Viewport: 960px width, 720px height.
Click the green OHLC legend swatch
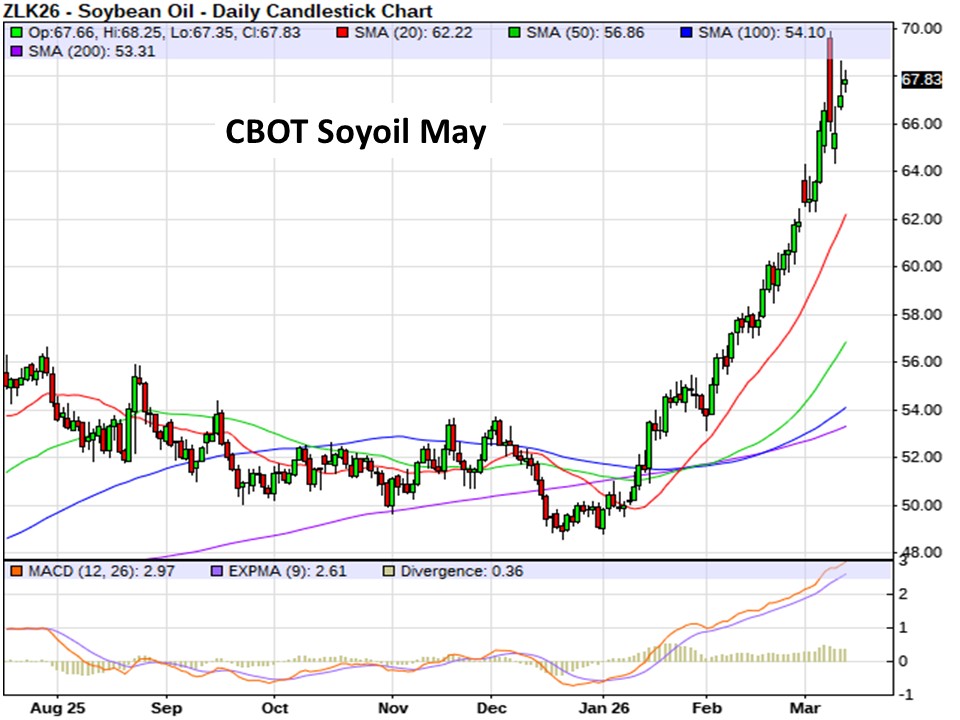[x=14, y=33]
